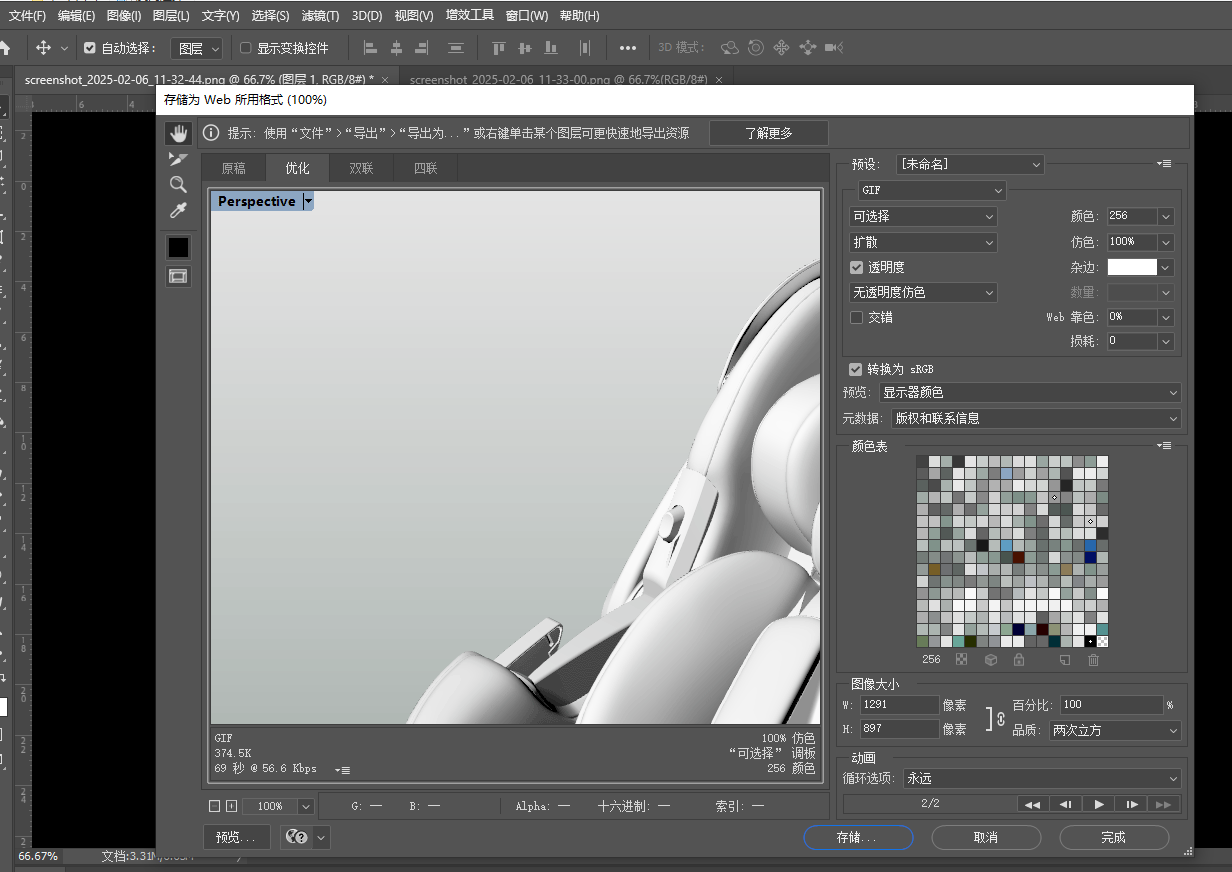The width and height of the screenshot is (1232, 872).
Task: Uncheck the 透明度 checkbox
Action: pyautogui.click(x=856, y=268)
